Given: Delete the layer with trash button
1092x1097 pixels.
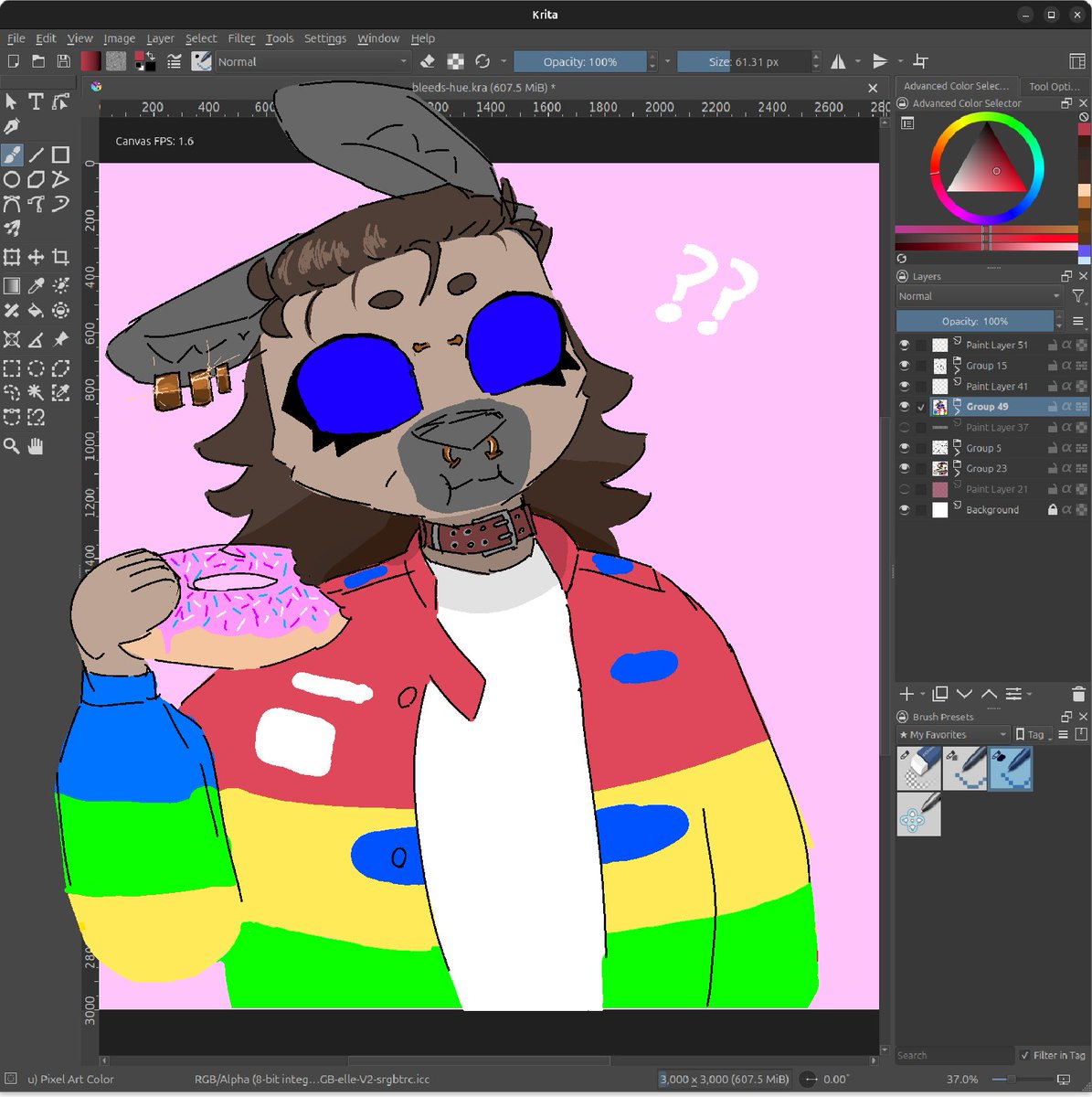Looking at the screenshot, I should [x=1078, y=694].
